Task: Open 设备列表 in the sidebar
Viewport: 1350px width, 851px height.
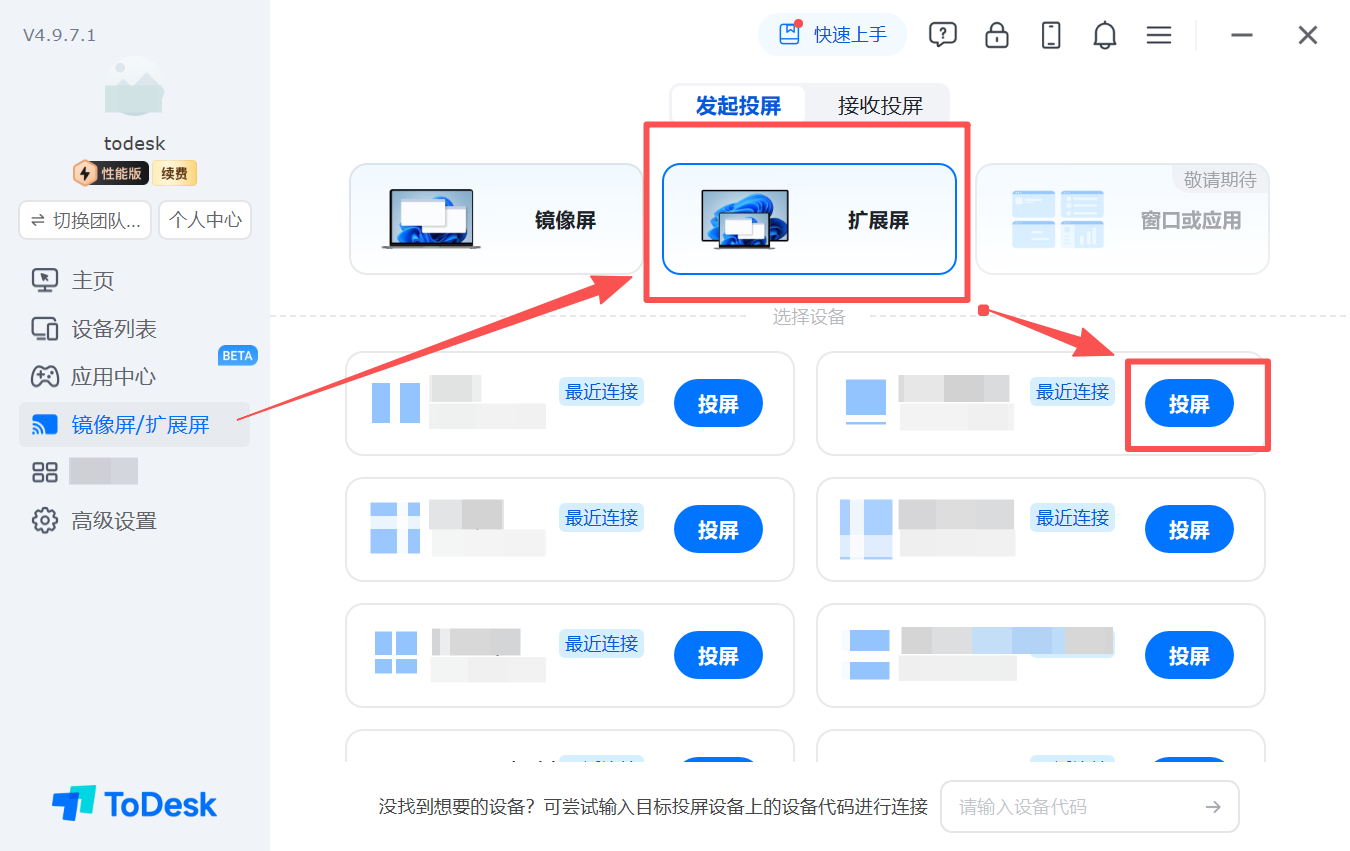Action: (x=114, y=329)
